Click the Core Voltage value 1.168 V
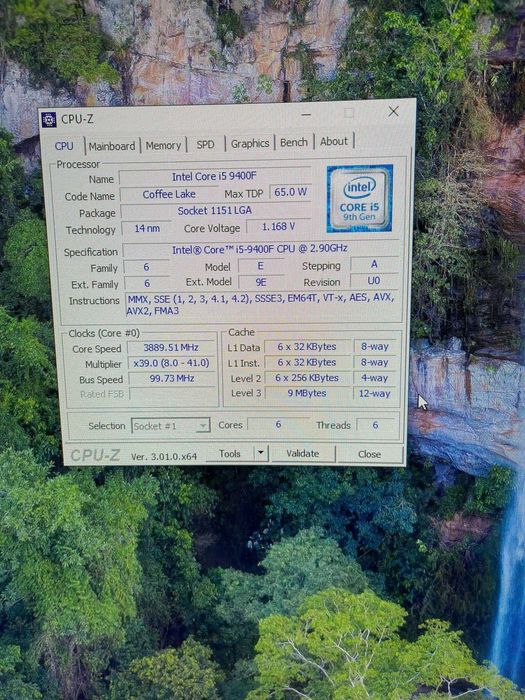525x700 pixels. coord(278,227)
